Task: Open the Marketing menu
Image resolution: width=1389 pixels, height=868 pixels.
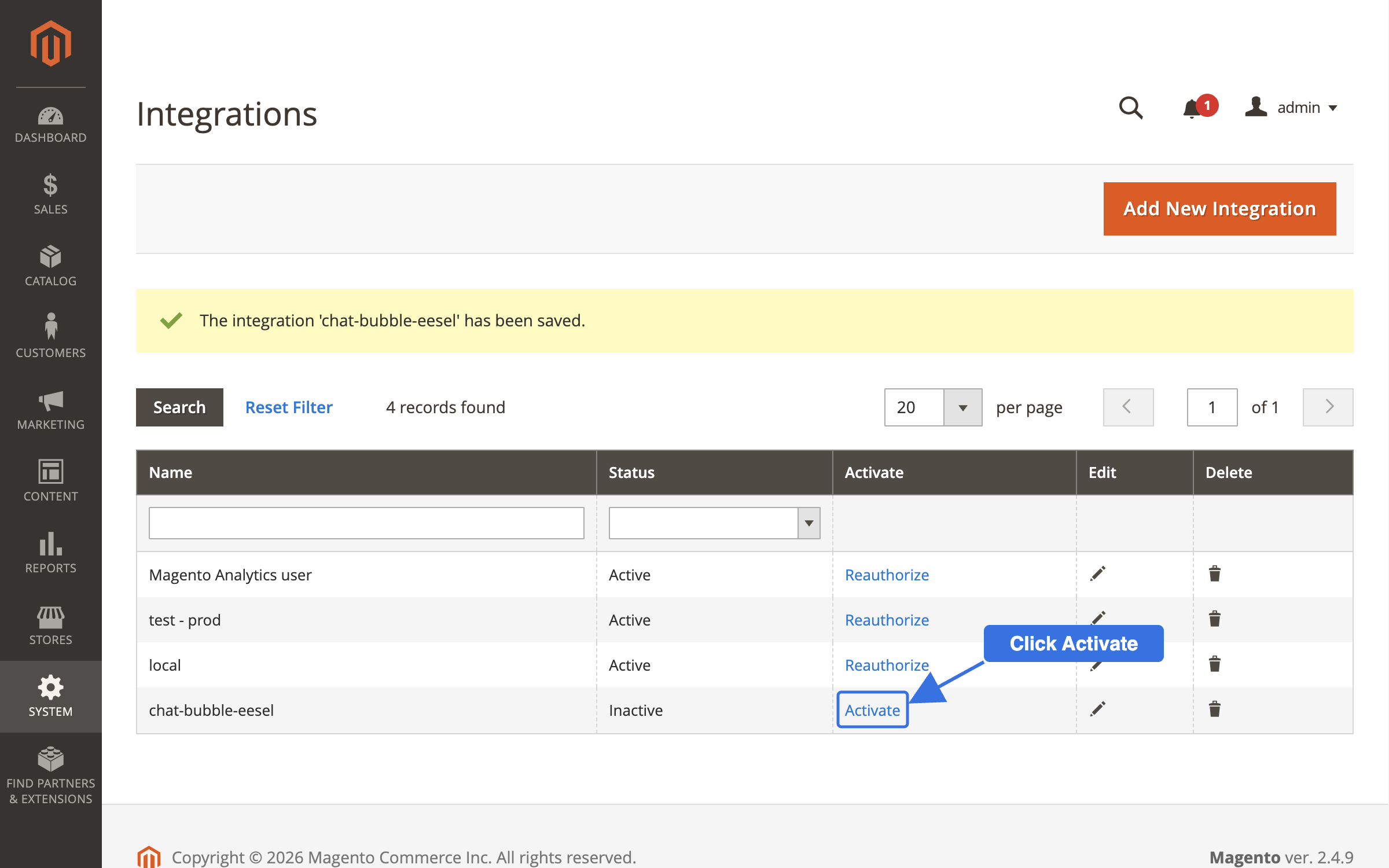Action: 51,410
